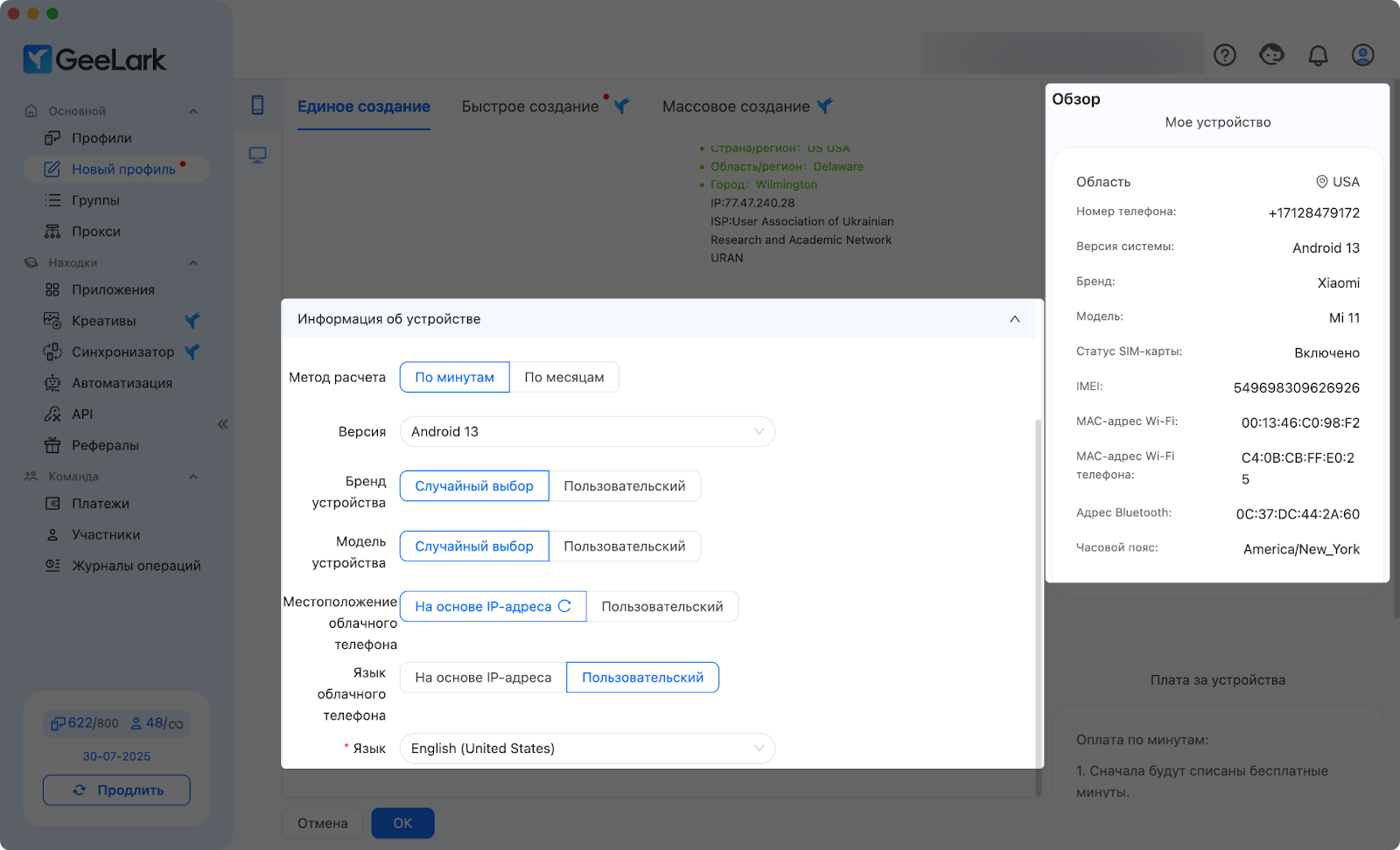Choose Случайный выбор for device model
Viewport: 1400px width, 850px height.
click(474, 547)
